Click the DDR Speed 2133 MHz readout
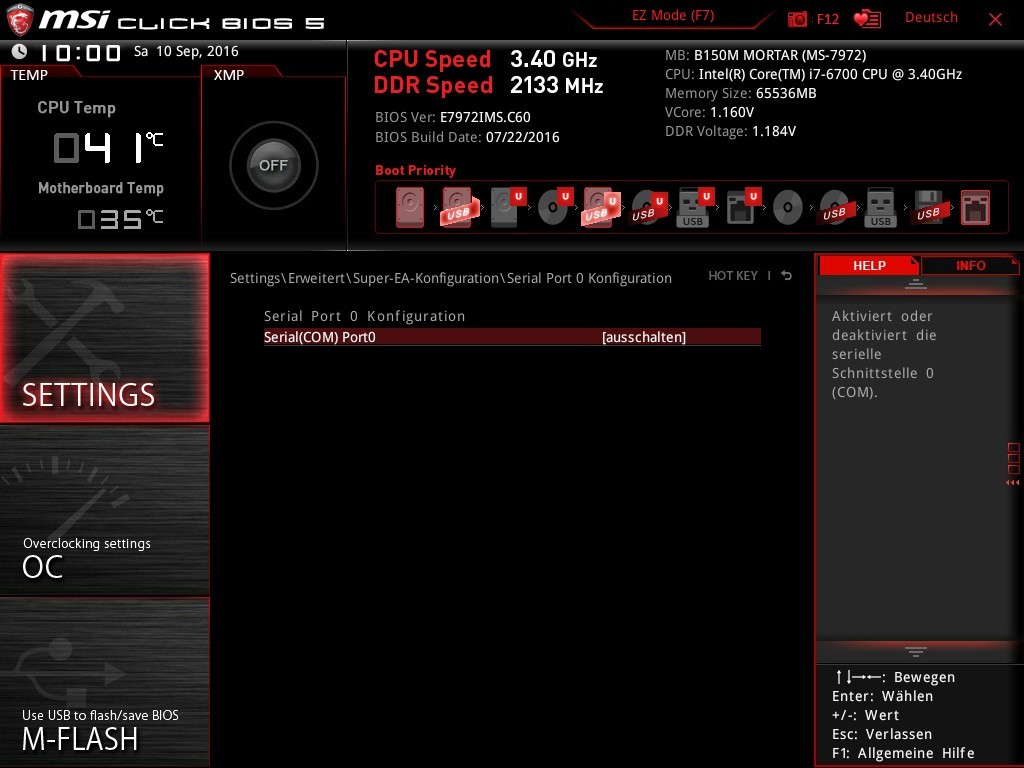Viewport: 1024px width, 768px height. (488, 86)
